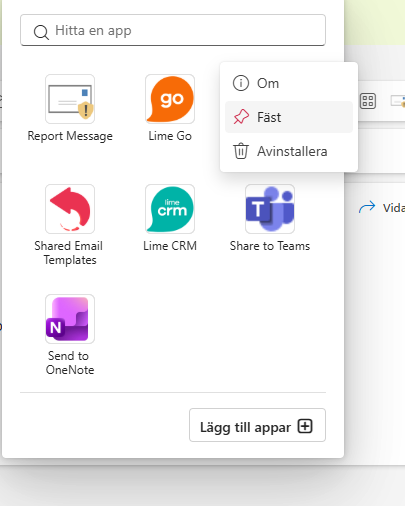
Task: Click the Lime CRM text label
Action: click(x=170, y=246)
